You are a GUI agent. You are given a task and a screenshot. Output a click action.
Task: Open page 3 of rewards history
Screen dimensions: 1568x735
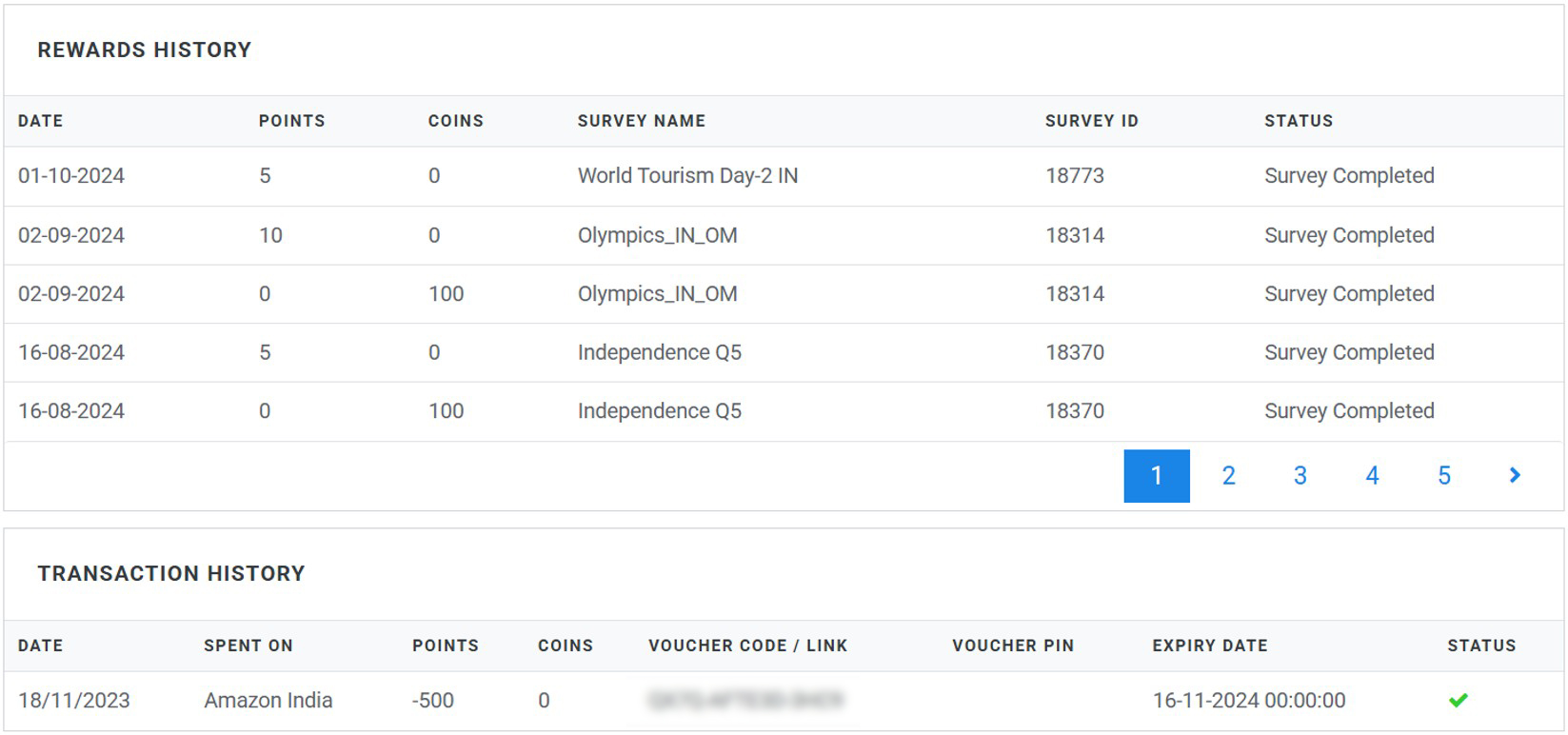(1300, 475)
